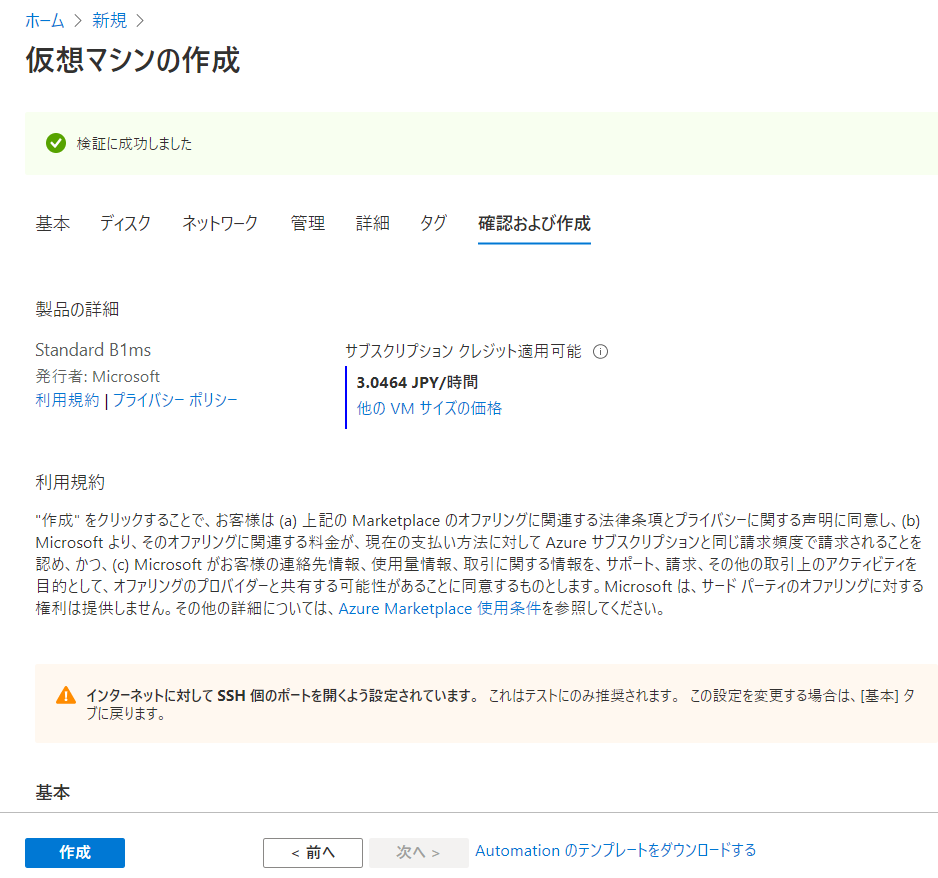The height and width of the screenshot is (878, 938).
Task: Click the 作成 button to create the VM
Action: click(x=74, y=852)
